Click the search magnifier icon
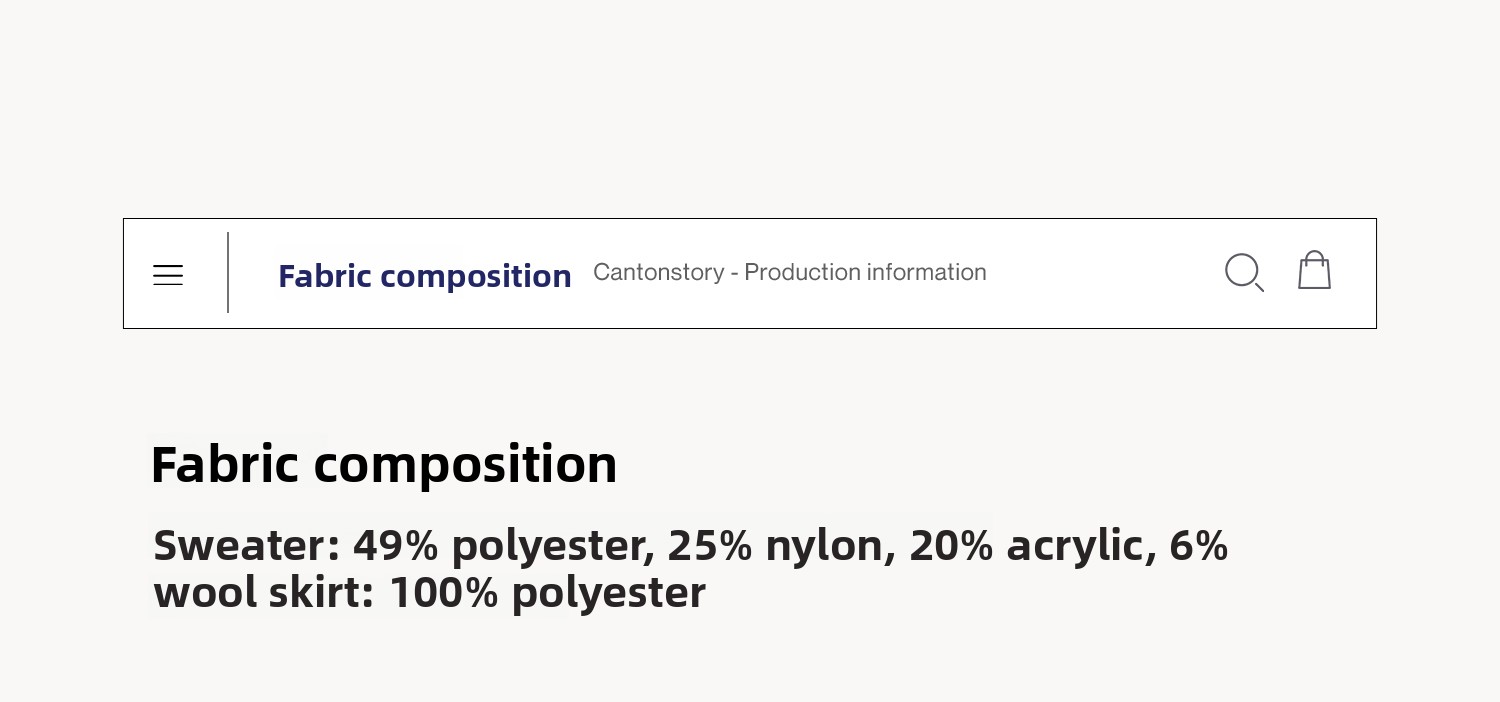 [1243, 272]
